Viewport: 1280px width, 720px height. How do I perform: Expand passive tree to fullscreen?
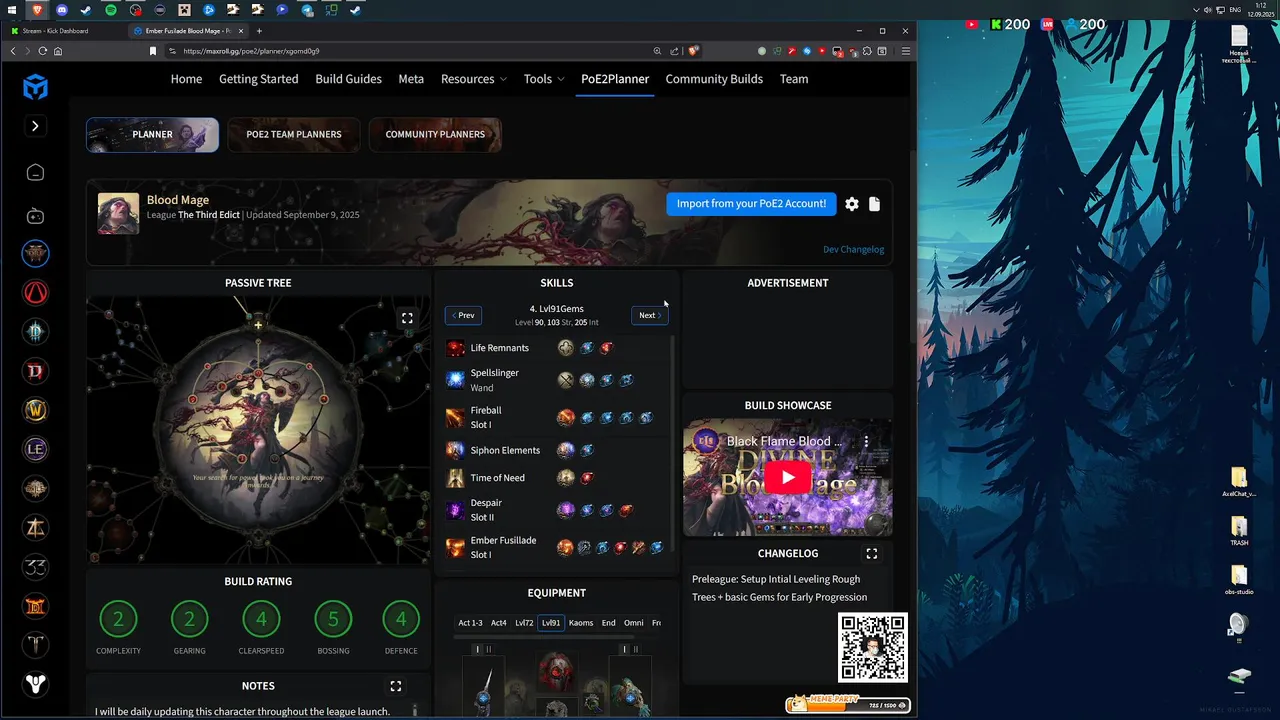(407, 318)
